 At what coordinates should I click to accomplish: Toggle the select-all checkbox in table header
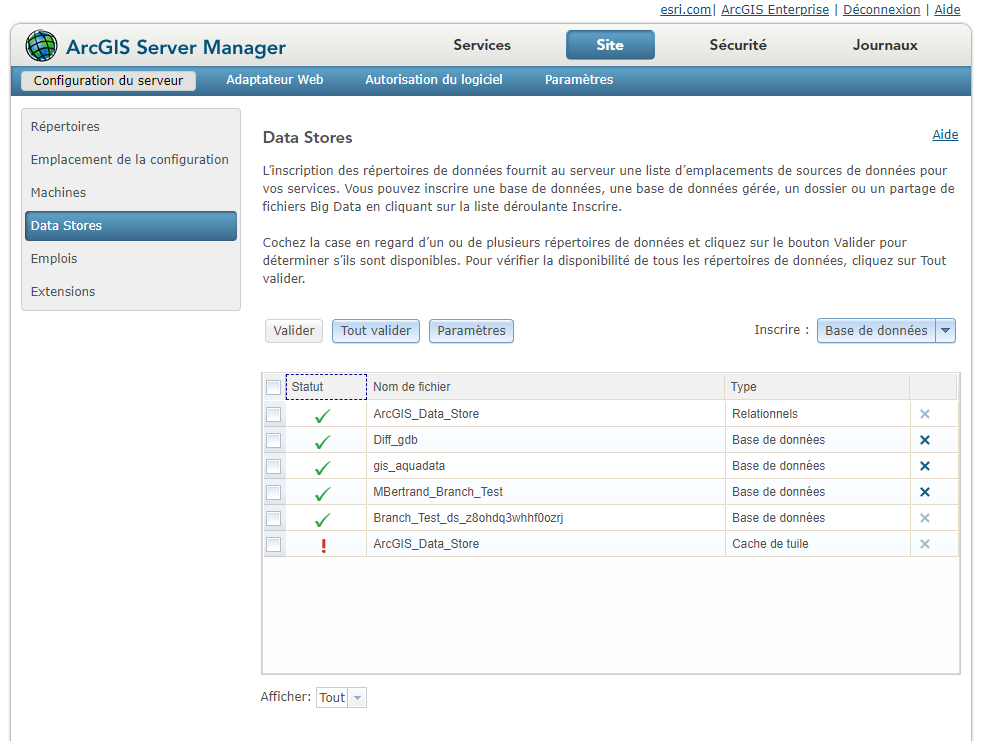273,387
